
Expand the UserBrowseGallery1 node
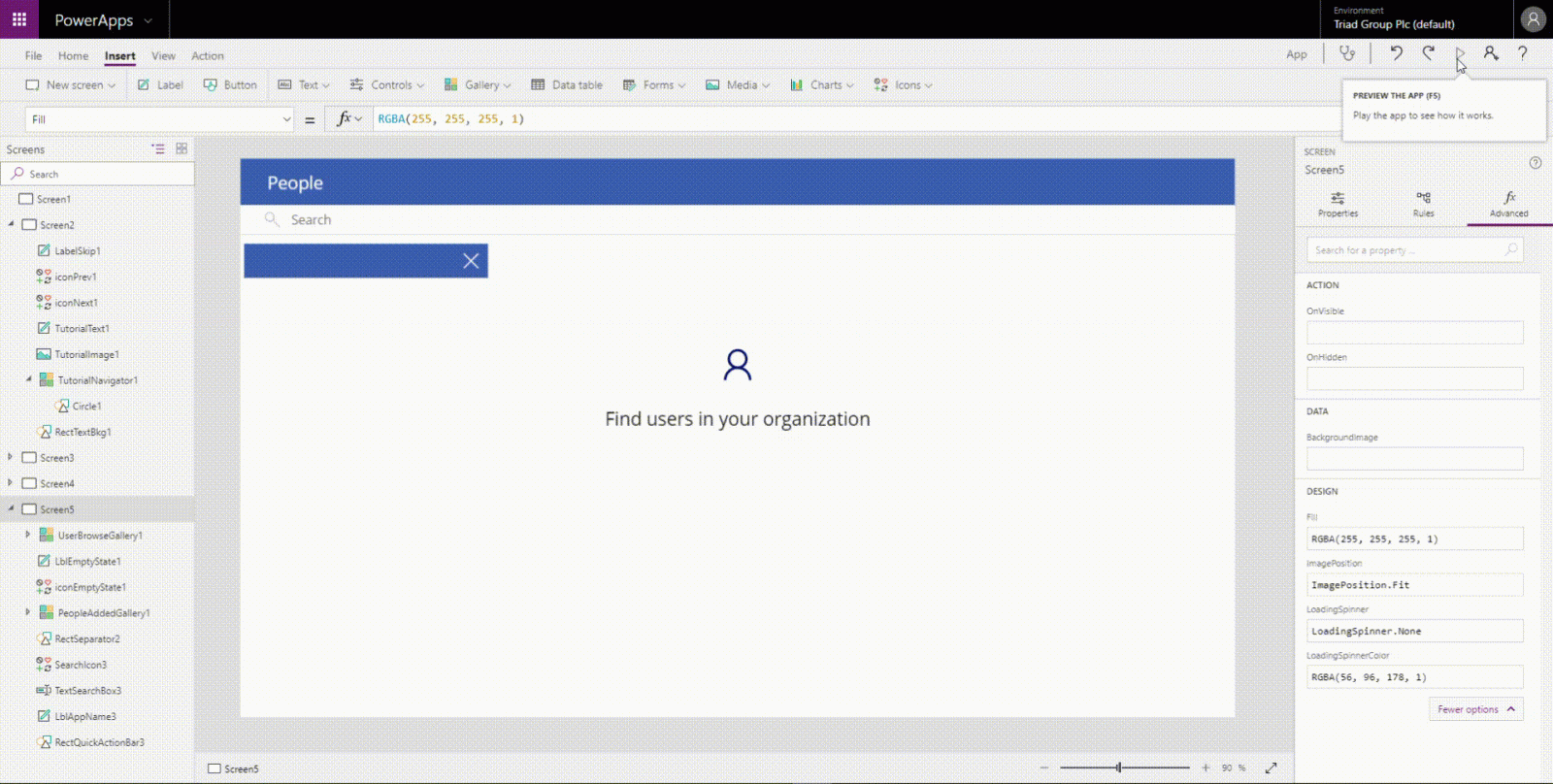coord(28,535)
